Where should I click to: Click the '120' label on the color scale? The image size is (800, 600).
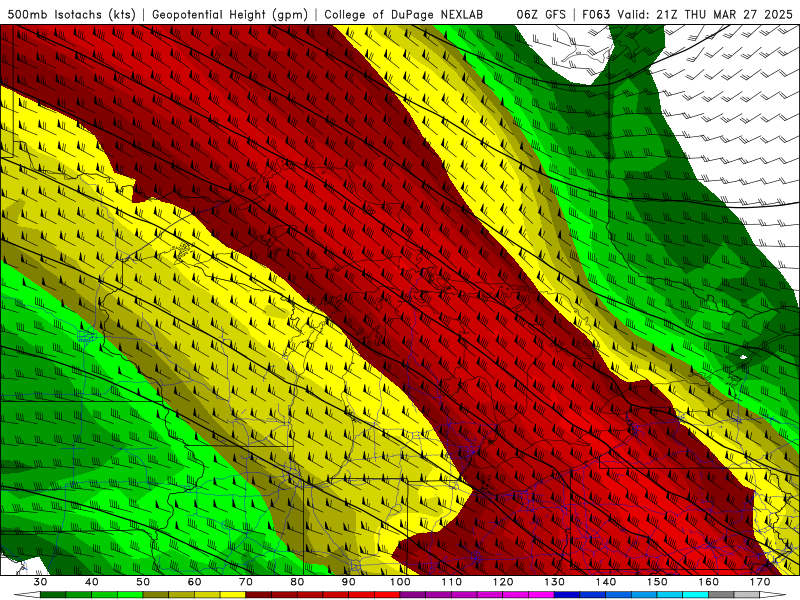coord(503,582)
